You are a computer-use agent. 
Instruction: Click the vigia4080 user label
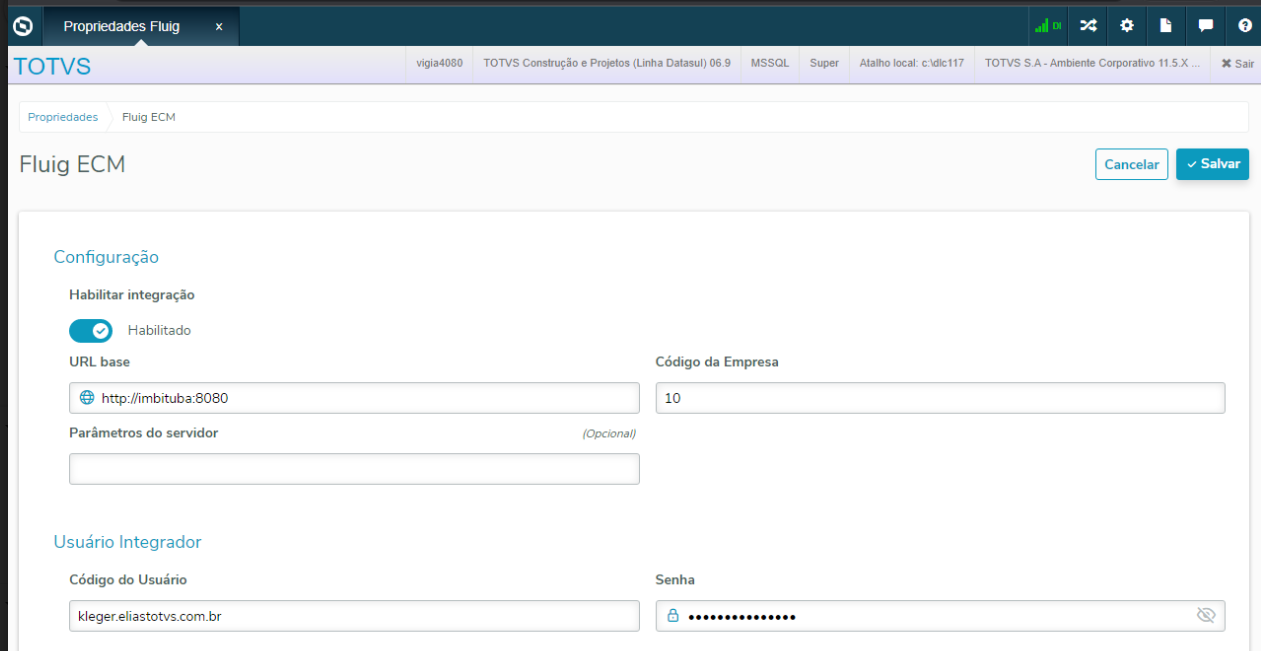pyautogui.click(x=440, y=63)
